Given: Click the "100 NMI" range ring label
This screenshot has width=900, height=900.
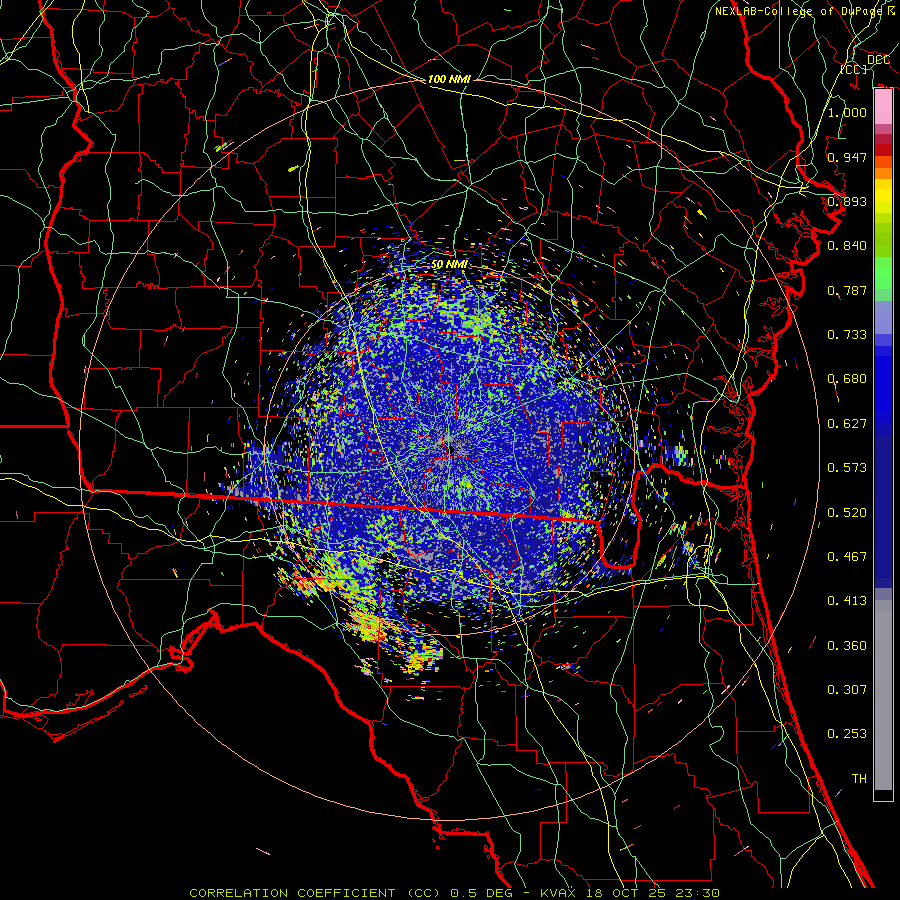Looking at the screenshot, I should 449,79.
